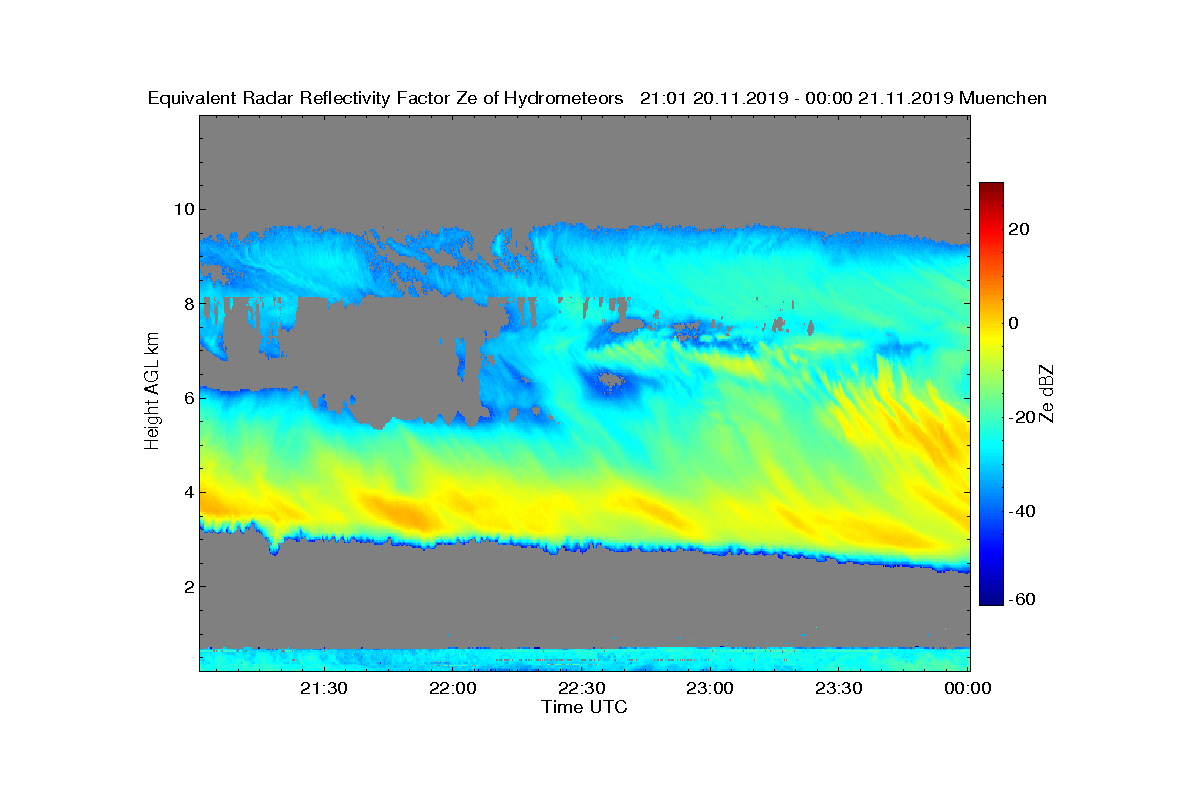Click the height label 6
The height and width of the screenshot is (800, 1200).
(x=187, y=398)
